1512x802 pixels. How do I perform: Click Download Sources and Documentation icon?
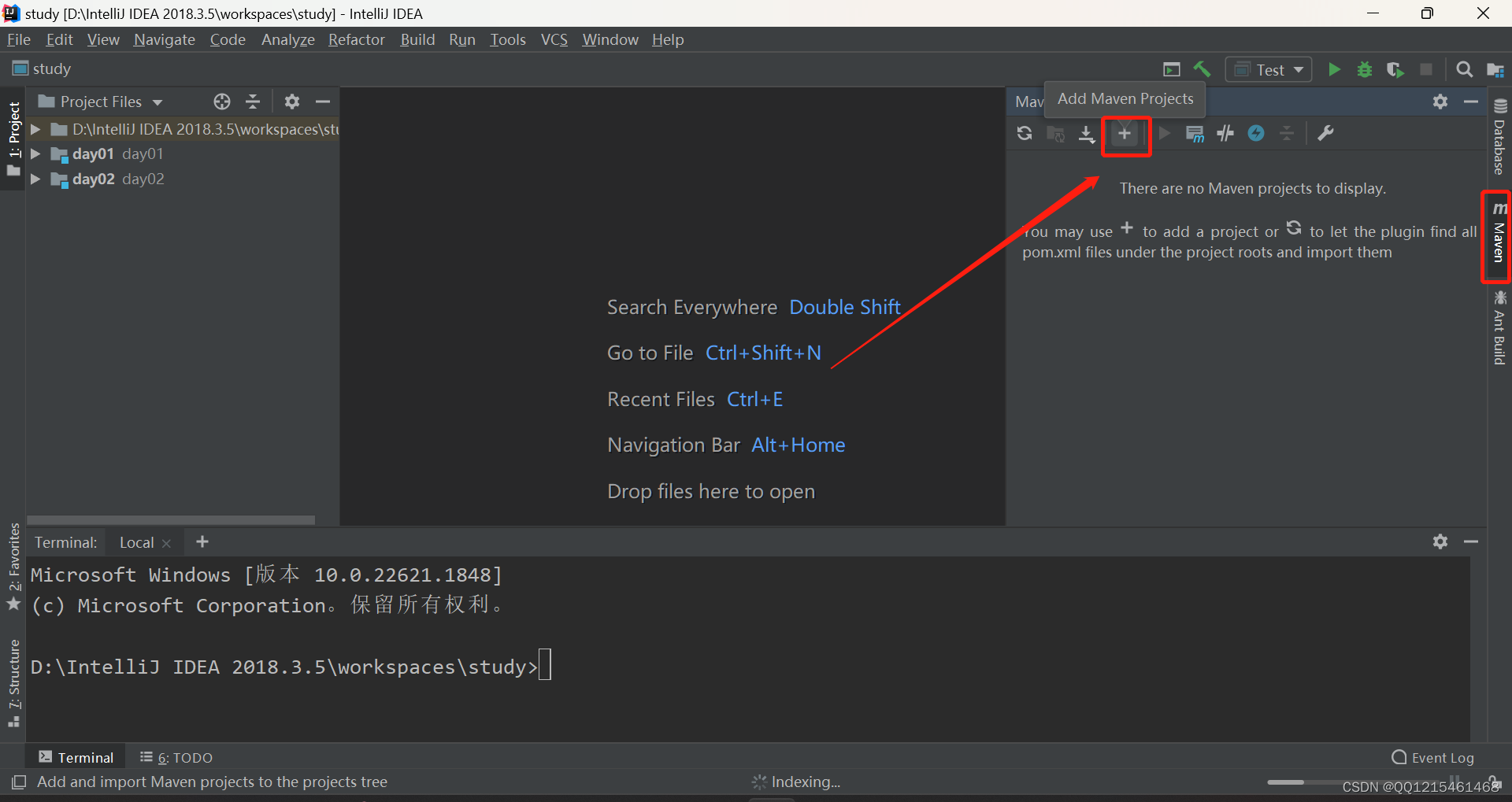pos(1087,134)
